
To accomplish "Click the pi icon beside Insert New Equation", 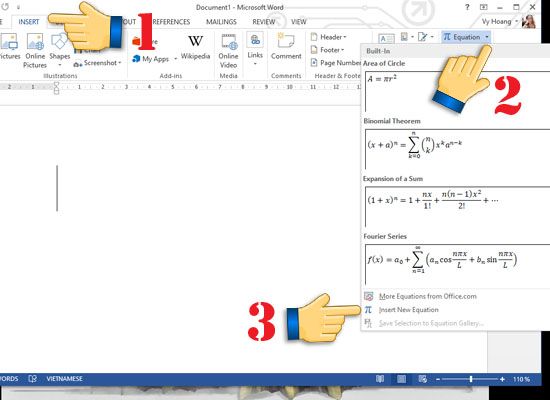I will (x=368, y=310).
